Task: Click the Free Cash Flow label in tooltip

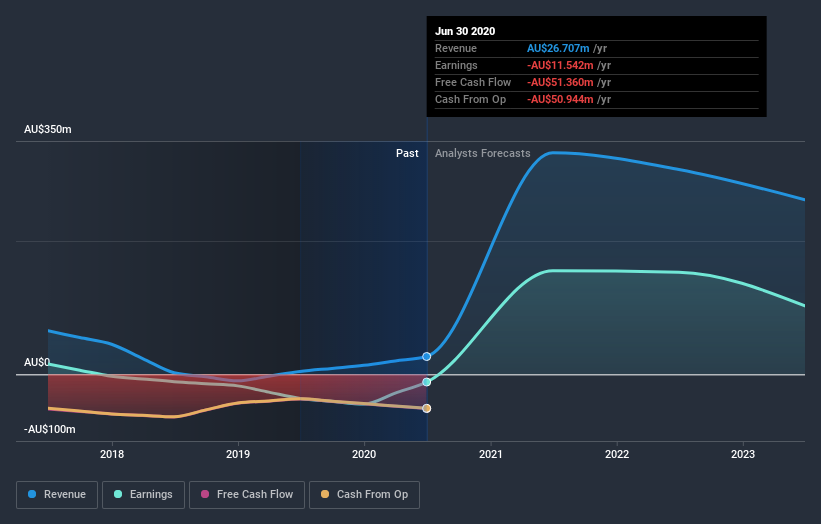Action: 473,82
